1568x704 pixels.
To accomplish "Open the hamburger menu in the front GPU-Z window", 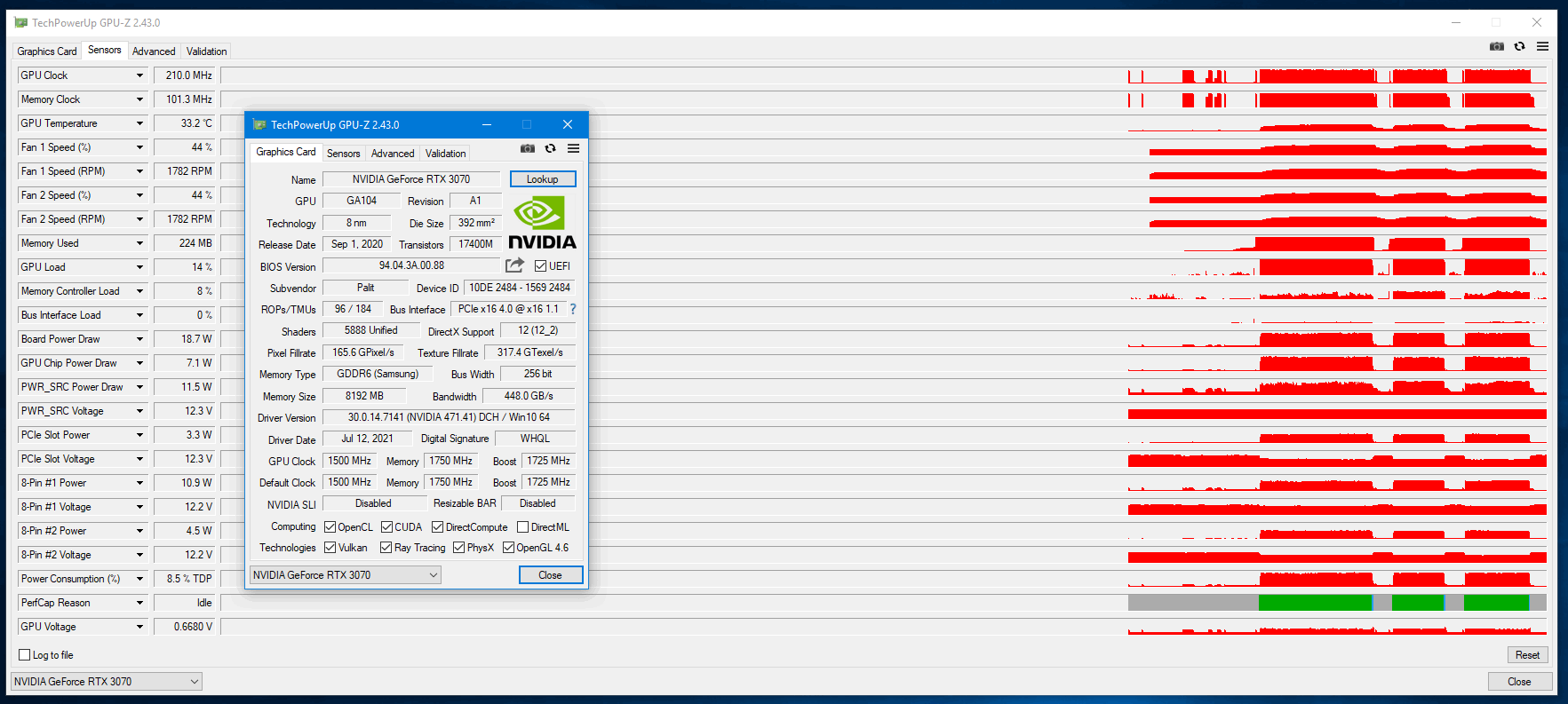I will click(x=574, y=148).
